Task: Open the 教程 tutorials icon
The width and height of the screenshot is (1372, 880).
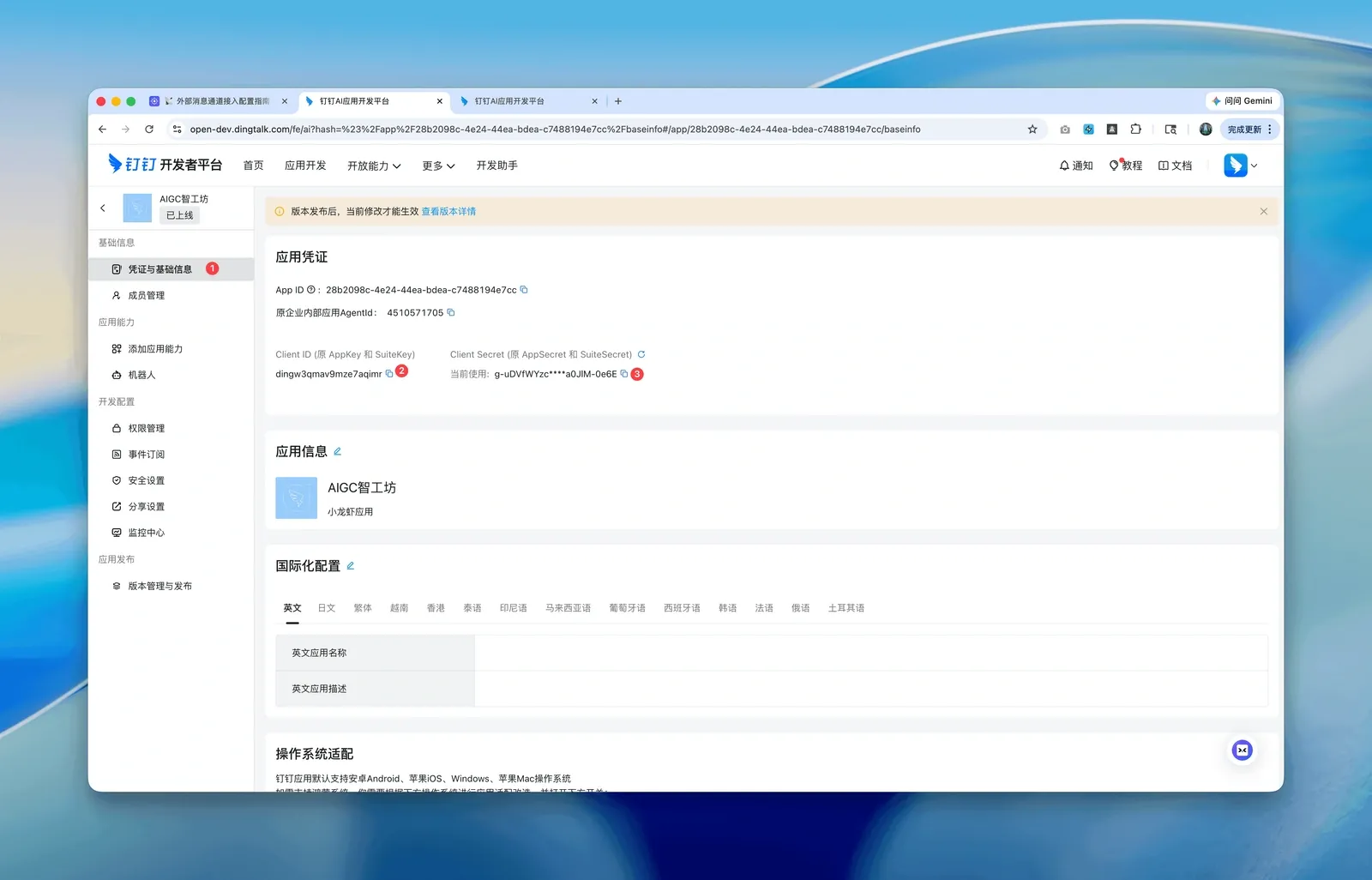Action: (1126, 166)
